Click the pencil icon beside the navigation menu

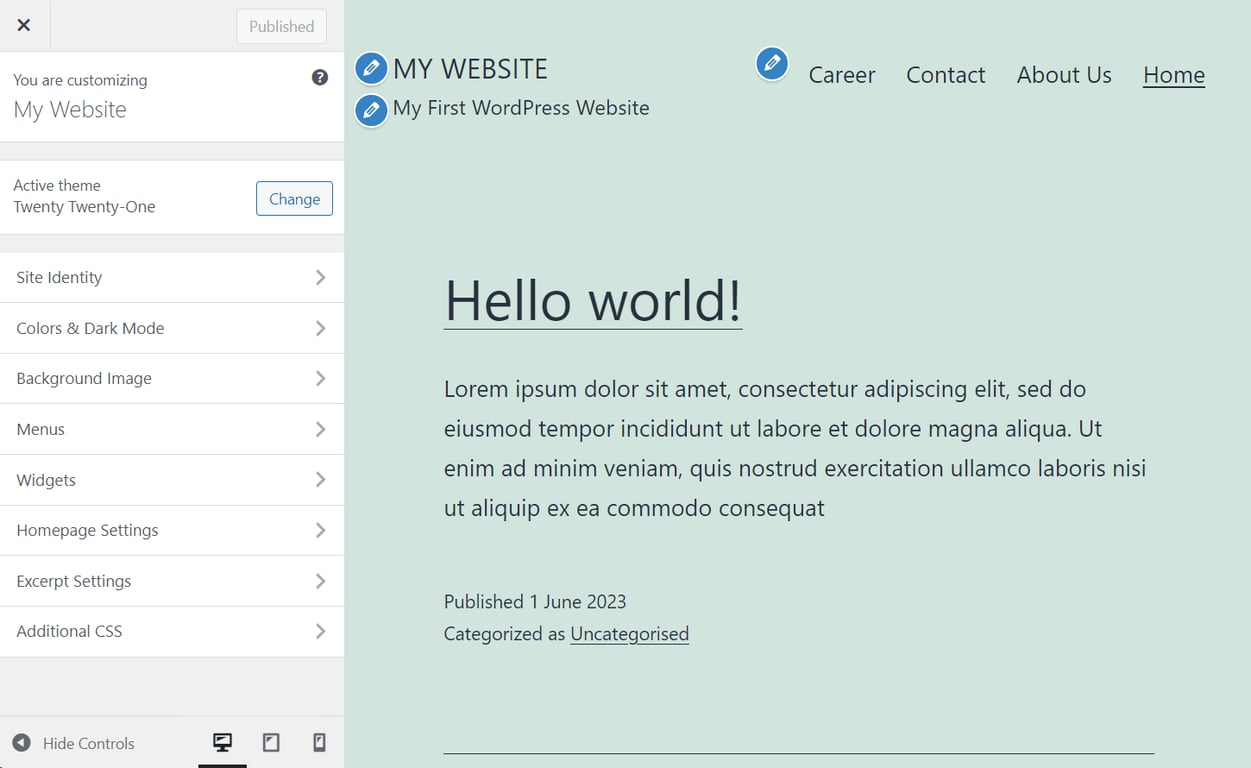point(771,62)
